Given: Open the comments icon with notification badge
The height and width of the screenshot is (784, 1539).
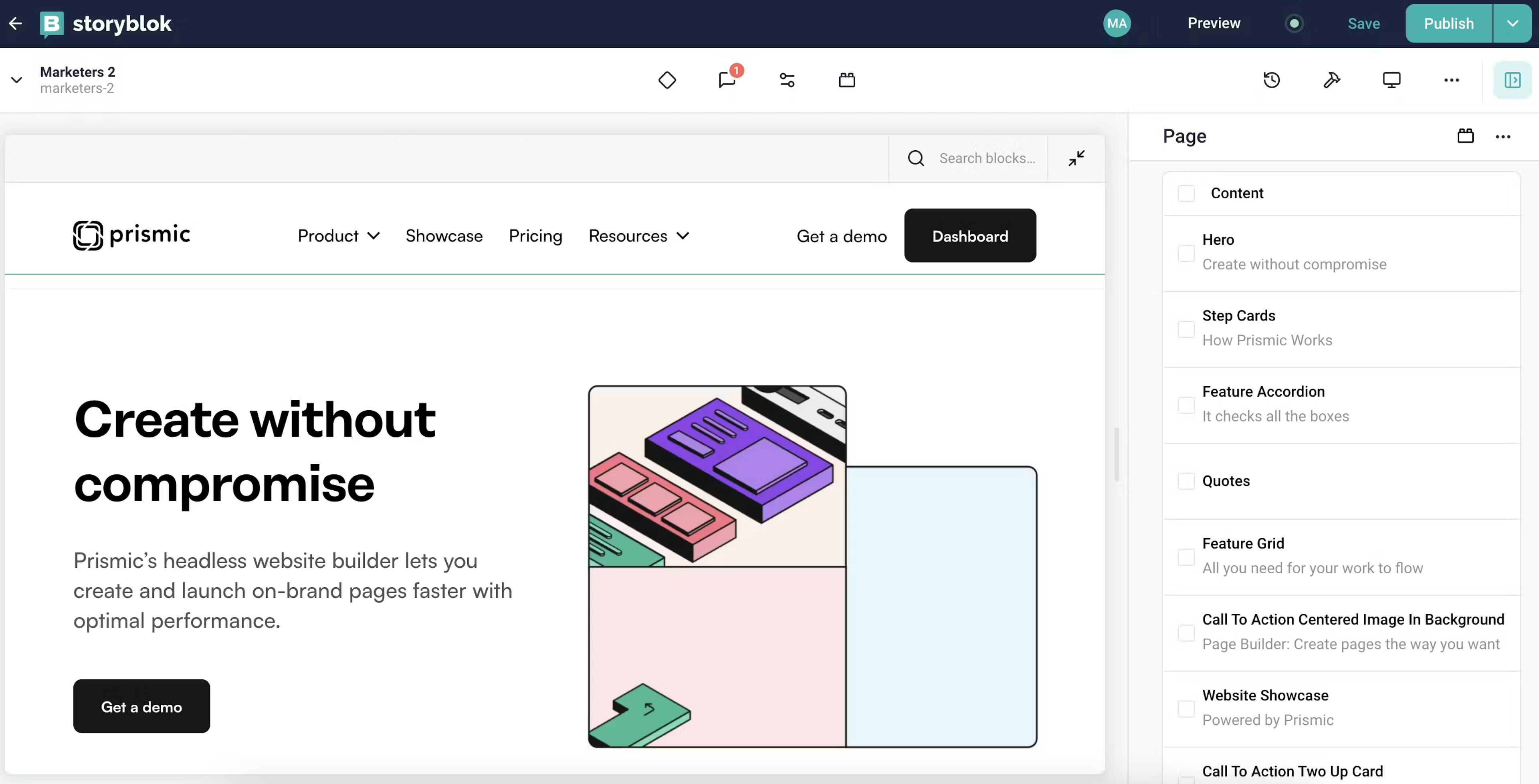Looking at the screenshot, I should (x=727, y=79).
